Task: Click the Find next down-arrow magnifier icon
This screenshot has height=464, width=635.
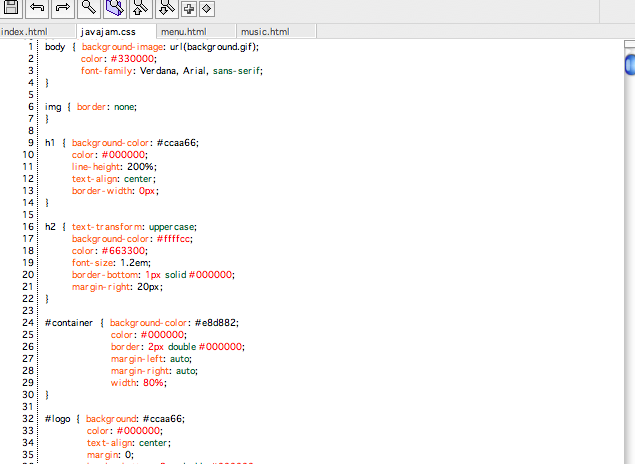Action: (x=166, y=8)
